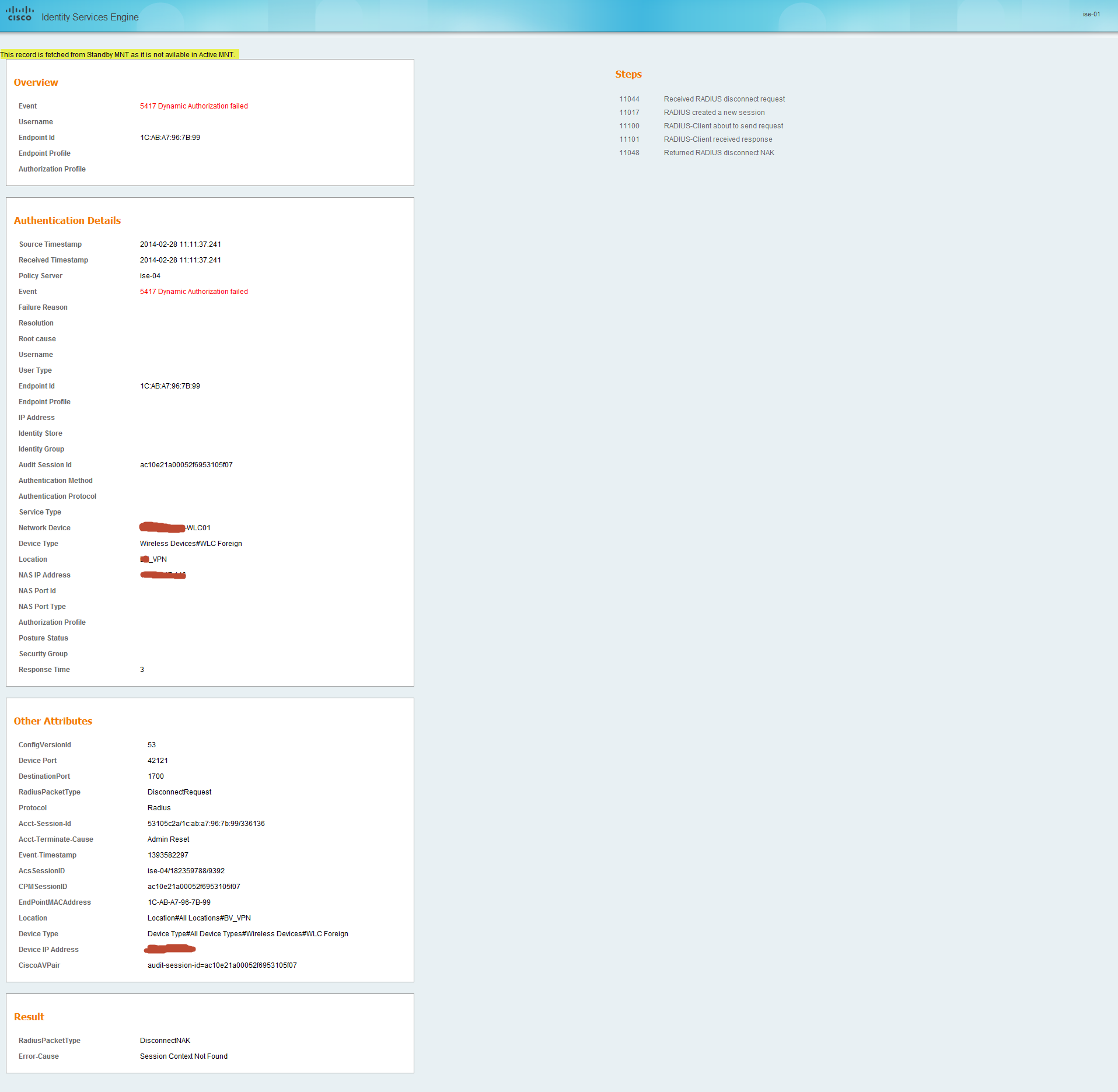Click the Device IP Address label

pyautogui.click(x=48, y=950)
